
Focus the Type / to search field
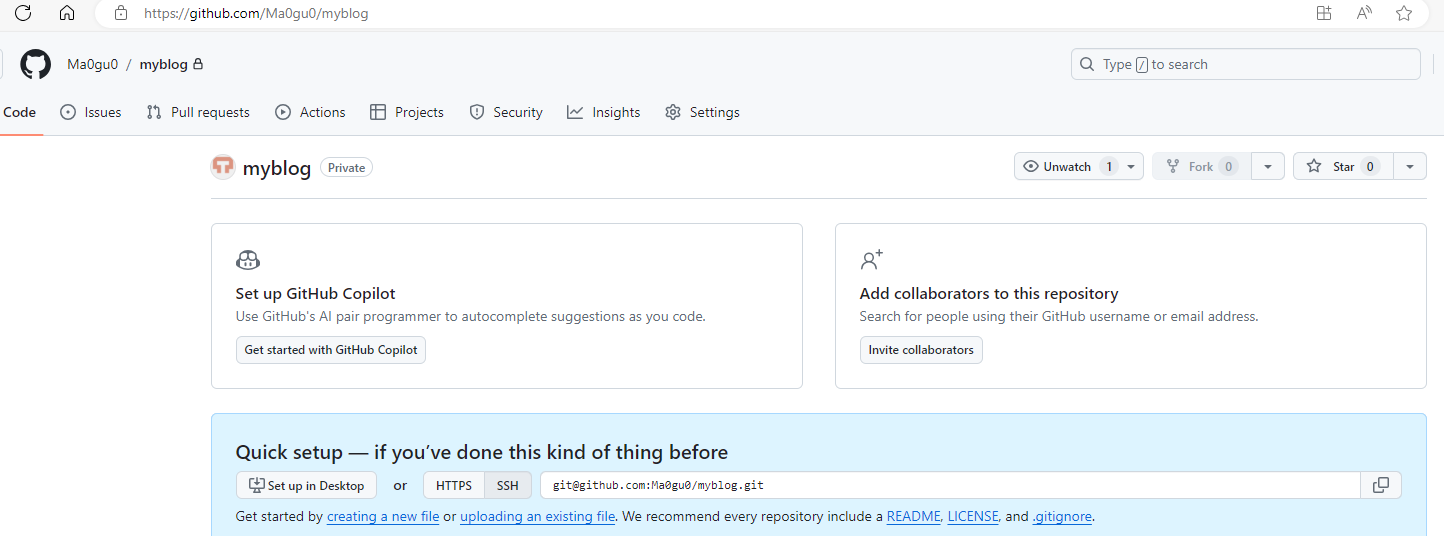pos(1245,64)
